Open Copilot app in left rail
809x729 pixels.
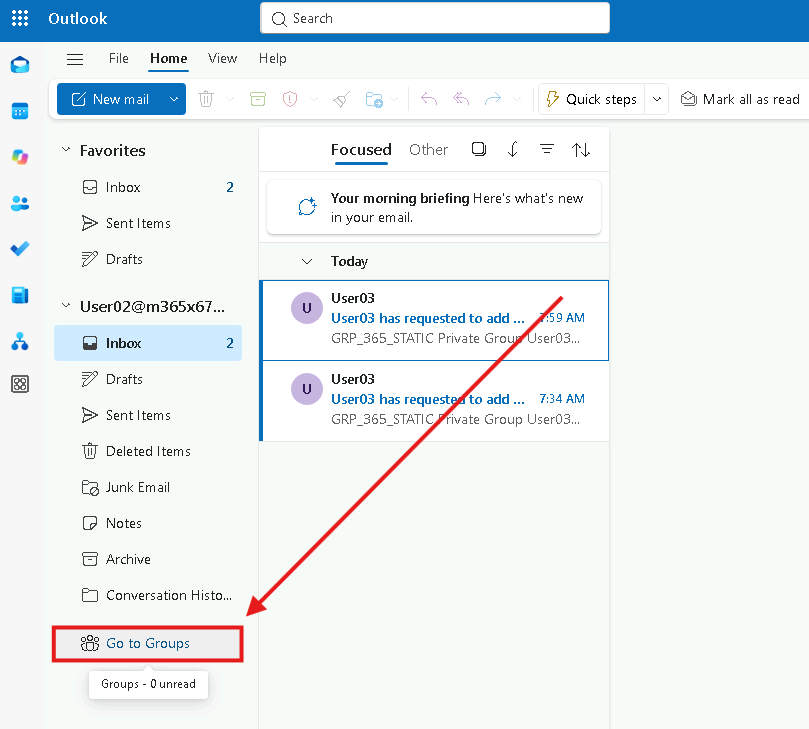tap(20, 157)
